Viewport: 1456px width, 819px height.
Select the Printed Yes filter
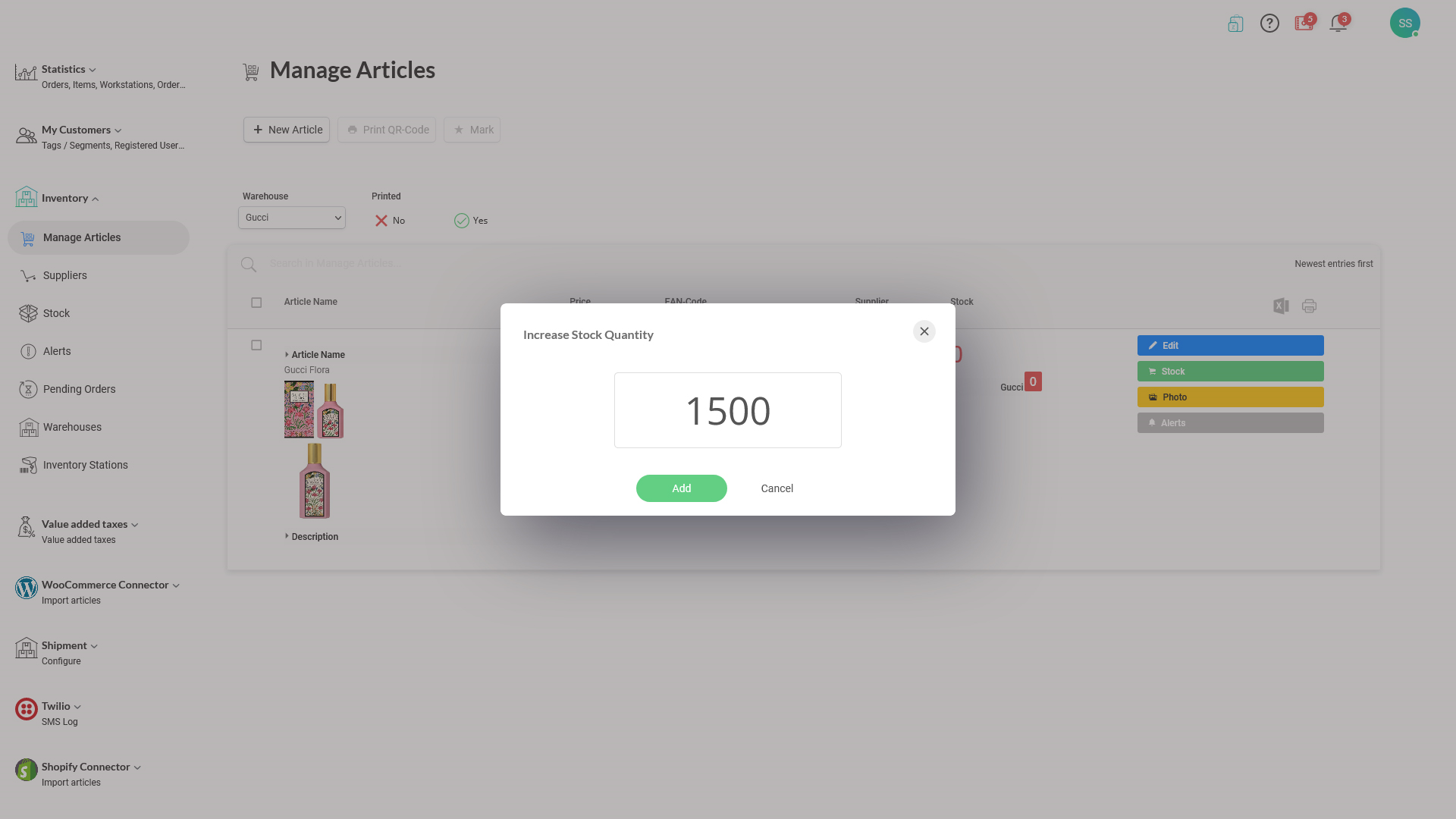[x=471, y=221]
